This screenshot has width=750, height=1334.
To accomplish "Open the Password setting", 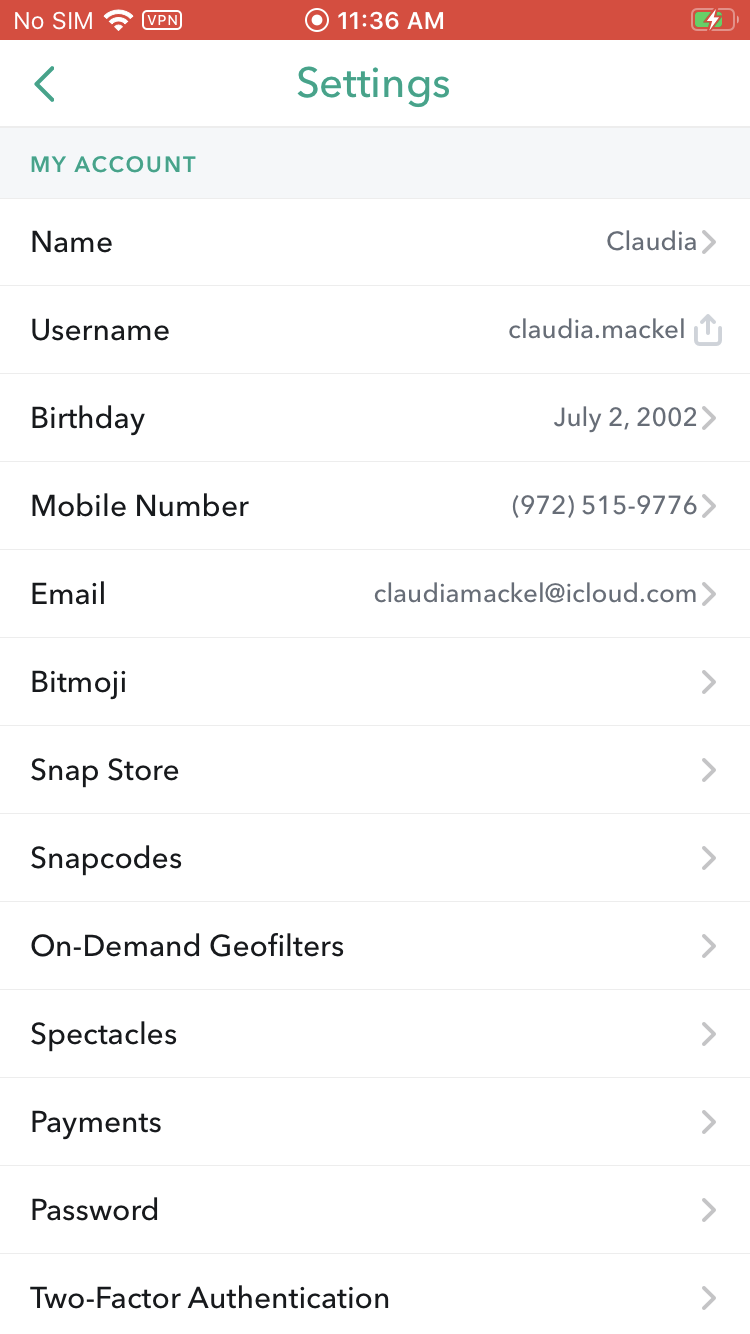I will coord(375,1210).
